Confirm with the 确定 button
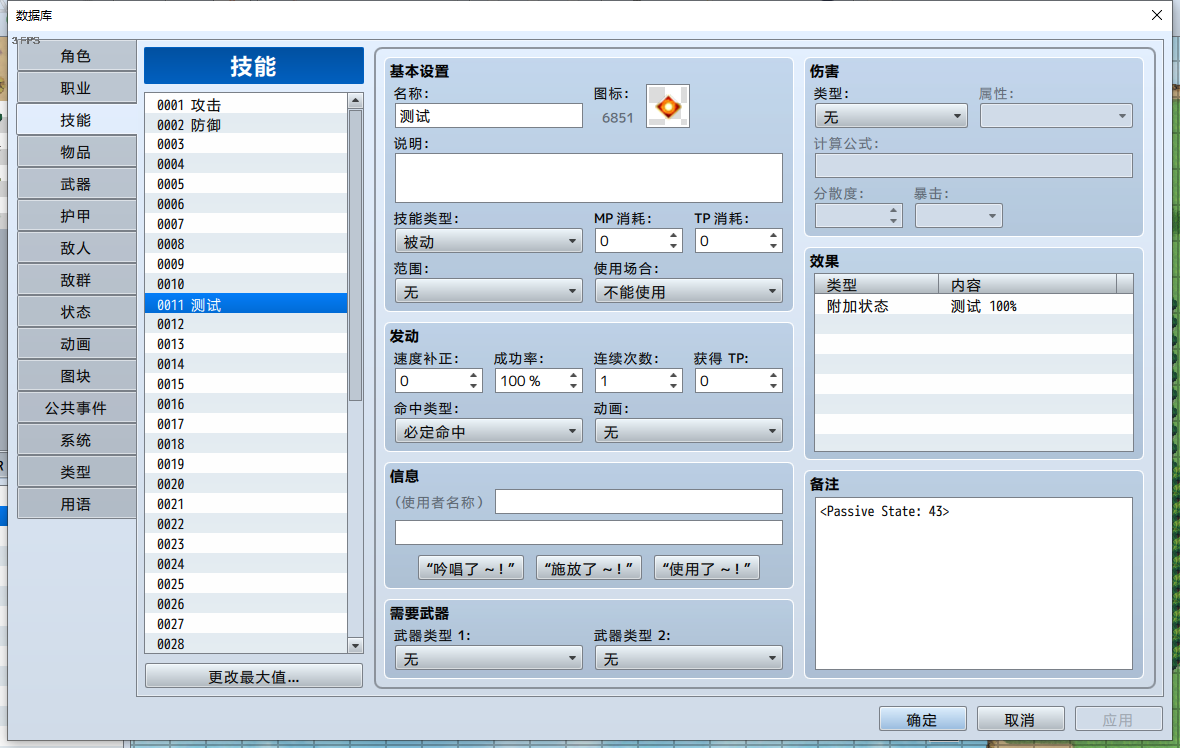The image size is (1180, 748). 923,719
